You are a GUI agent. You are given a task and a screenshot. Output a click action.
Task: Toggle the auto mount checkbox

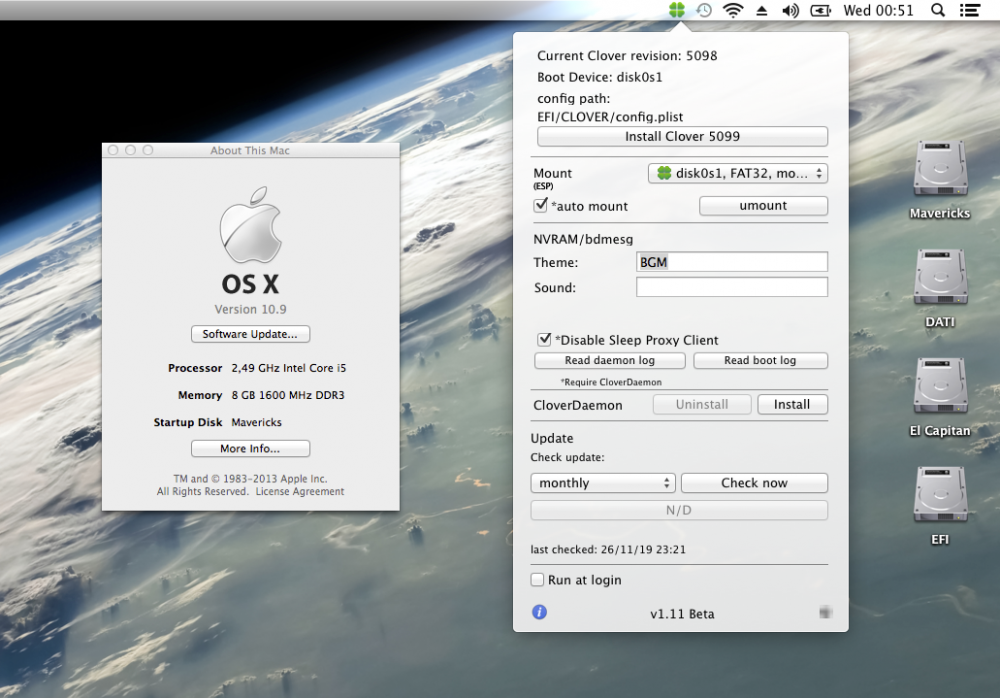coord(541,205)
